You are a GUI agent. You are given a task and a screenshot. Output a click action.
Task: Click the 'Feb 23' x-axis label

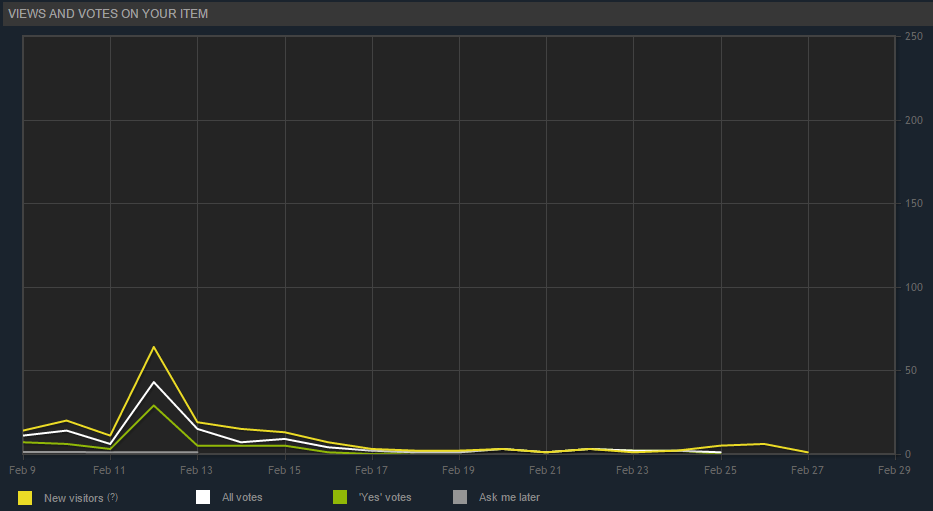633,470
